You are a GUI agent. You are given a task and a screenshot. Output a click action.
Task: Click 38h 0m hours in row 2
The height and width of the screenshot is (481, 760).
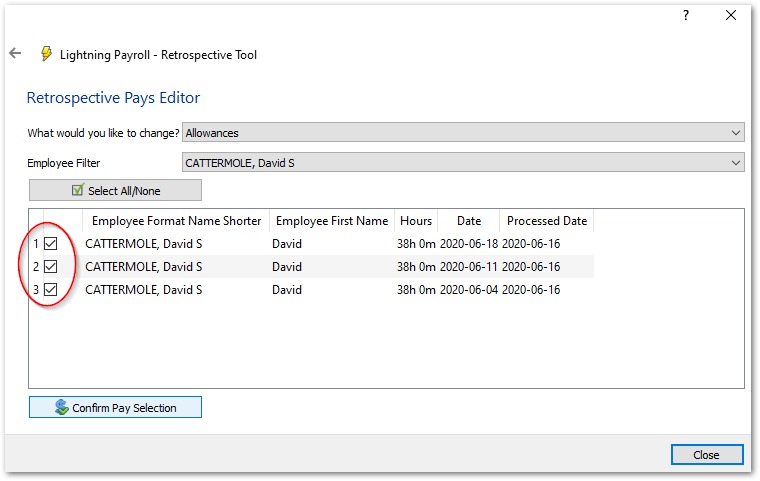[416, 267]
